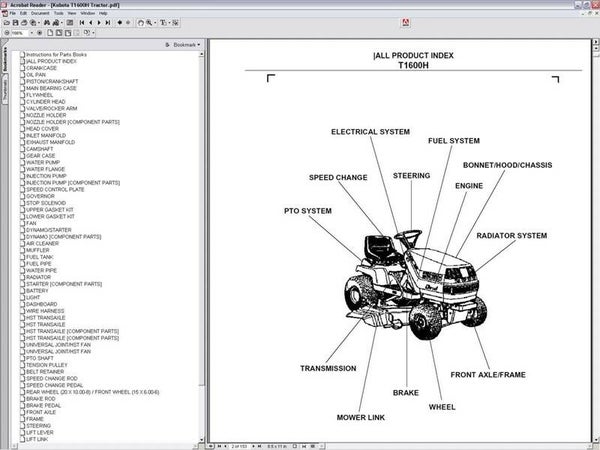Jump to the RADIATOR bookmark
Screen dimensions: 600x450
coord(39,276)
